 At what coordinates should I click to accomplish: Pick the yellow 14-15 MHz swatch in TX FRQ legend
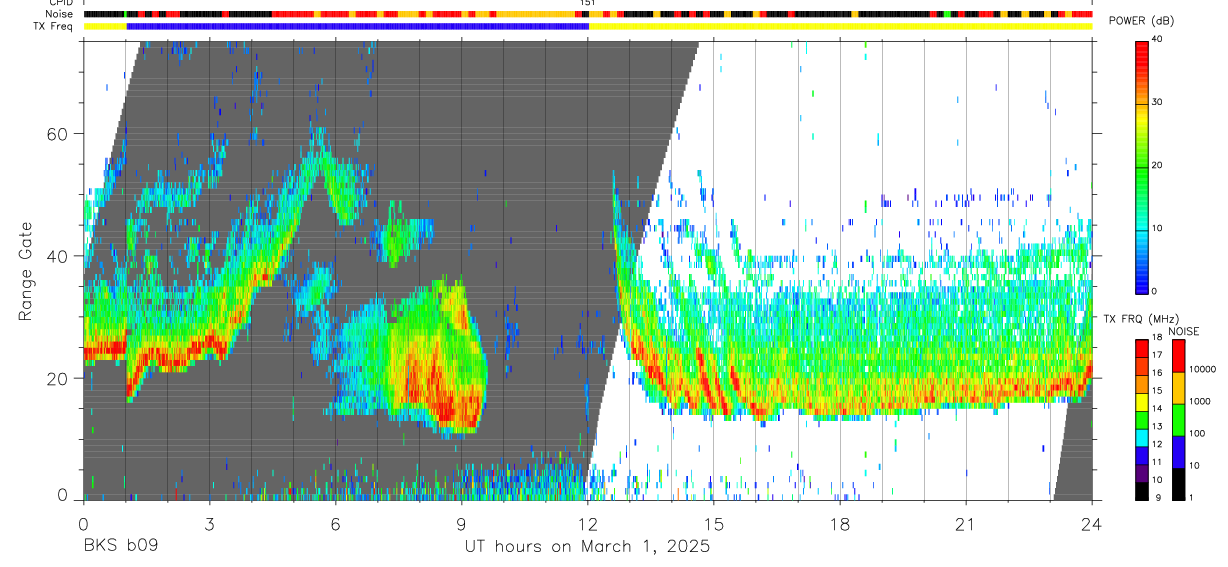tap(1142, 402)
